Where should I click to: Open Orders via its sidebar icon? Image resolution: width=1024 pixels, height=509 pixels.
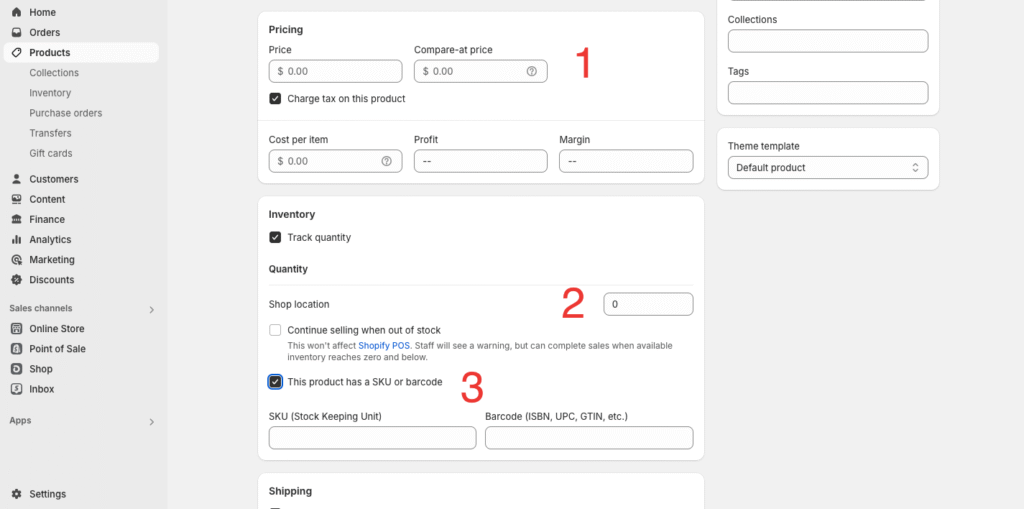[17, 32]
